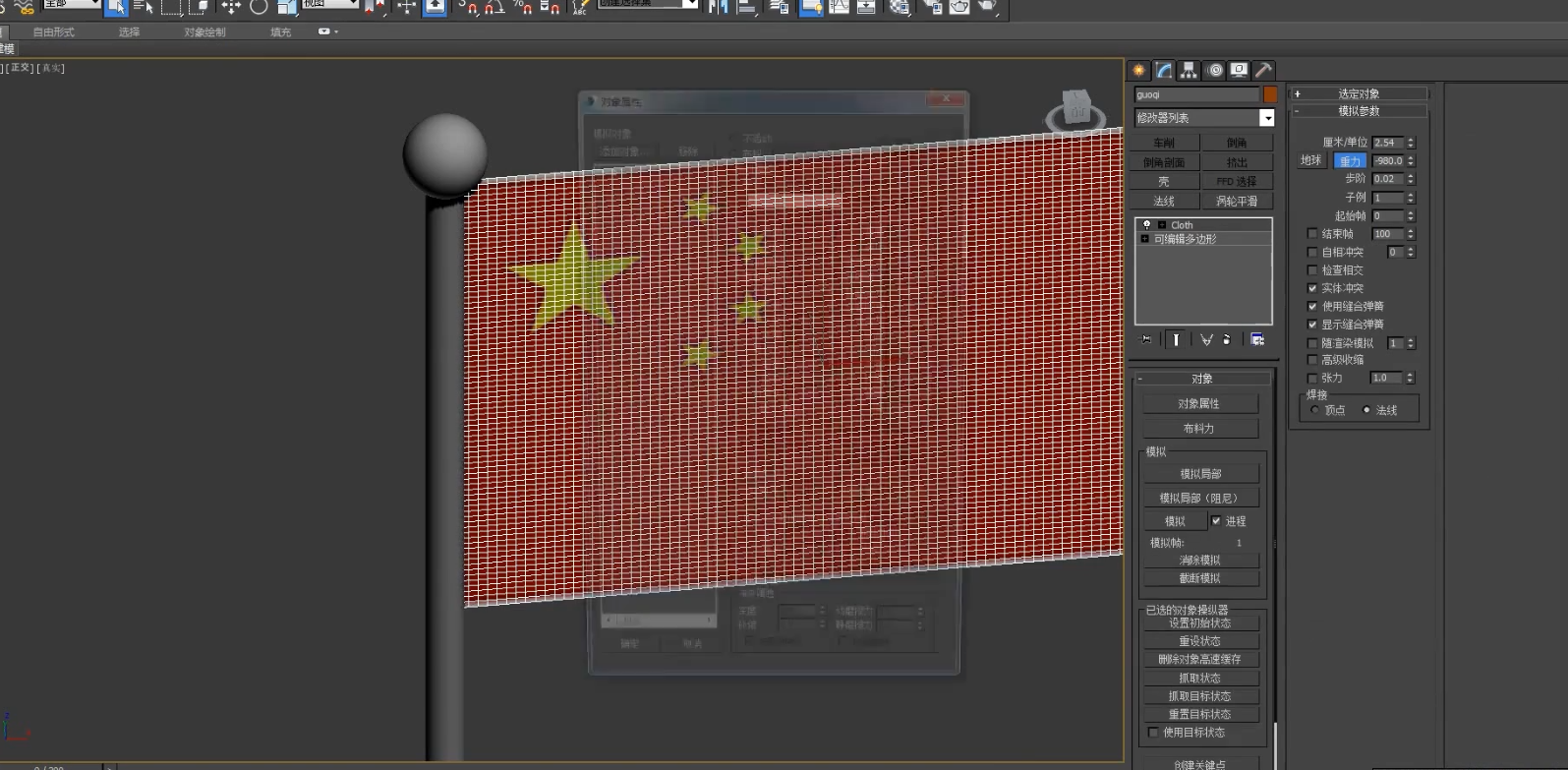
Task: Click the object color swatch
Action: [x=1270, y=94]
